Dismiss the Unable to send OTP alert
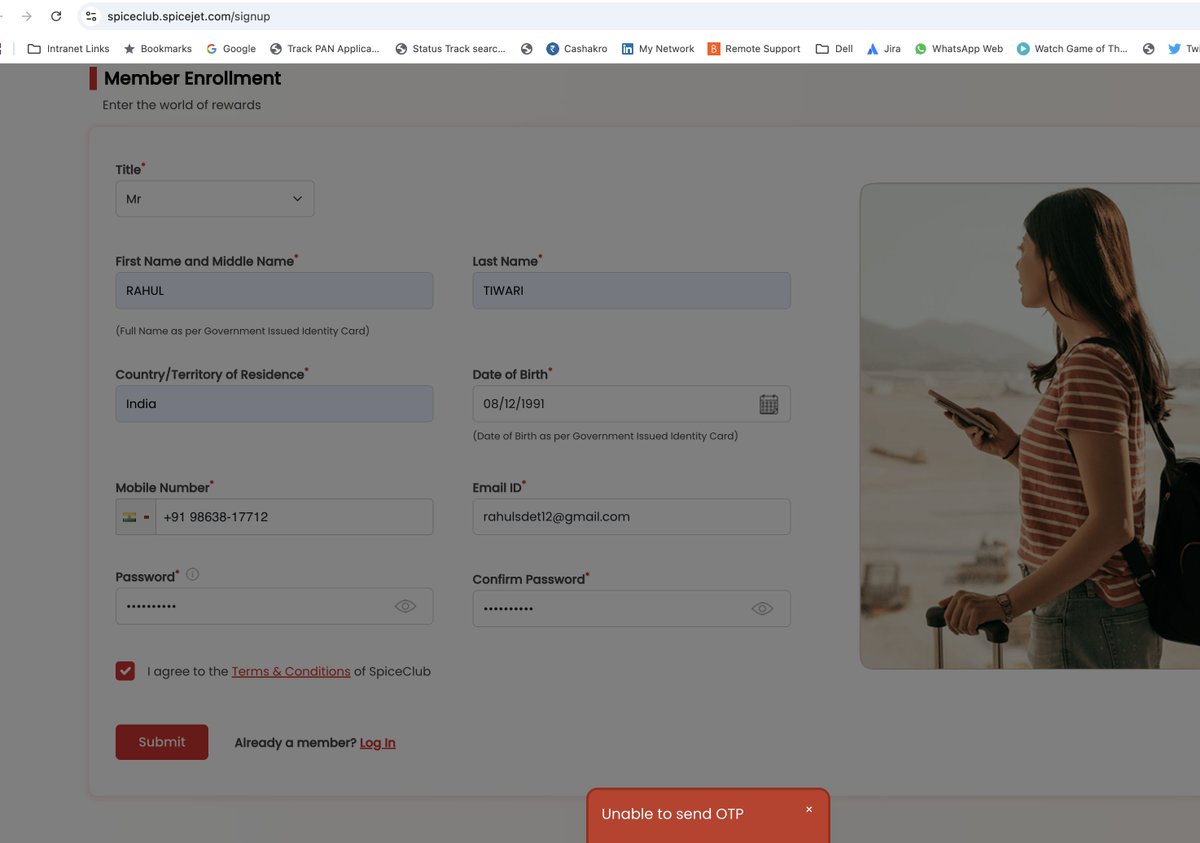The height and width of the screenshot is (843, 1200). [x=809, y=809]
